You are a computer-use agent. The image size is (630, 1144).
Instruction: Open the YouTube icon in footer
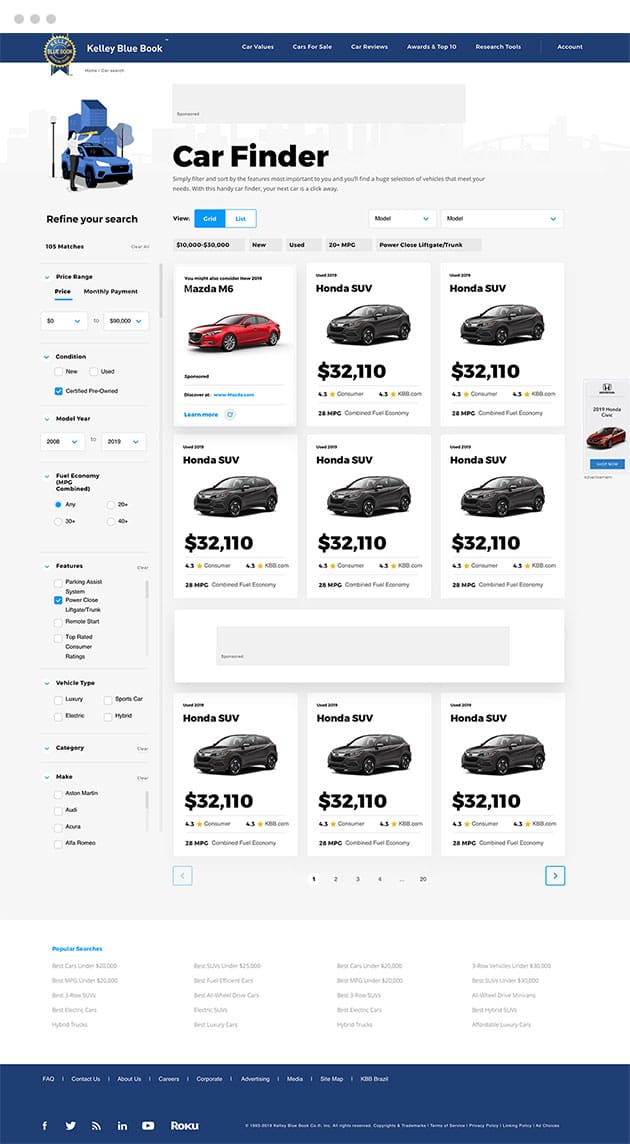pos(147,1125)
